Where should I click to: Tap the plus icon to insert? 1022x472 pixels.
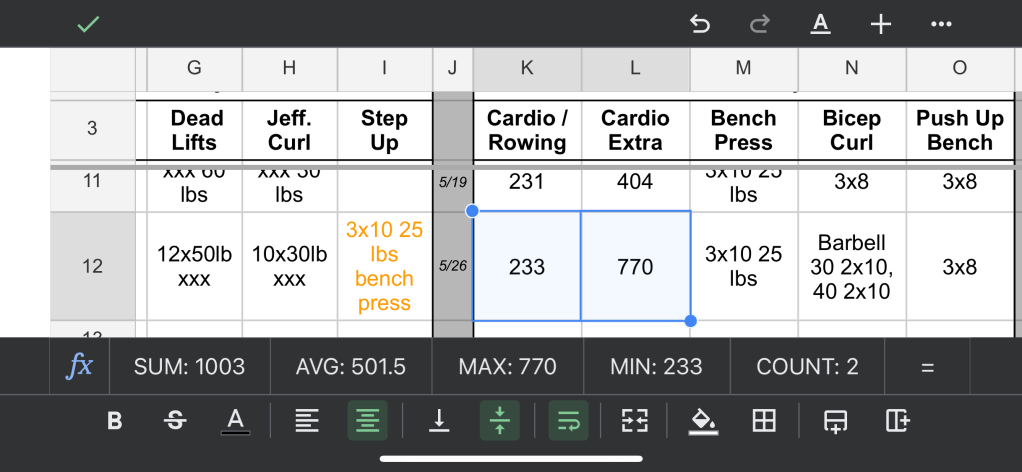coord(880,24)
